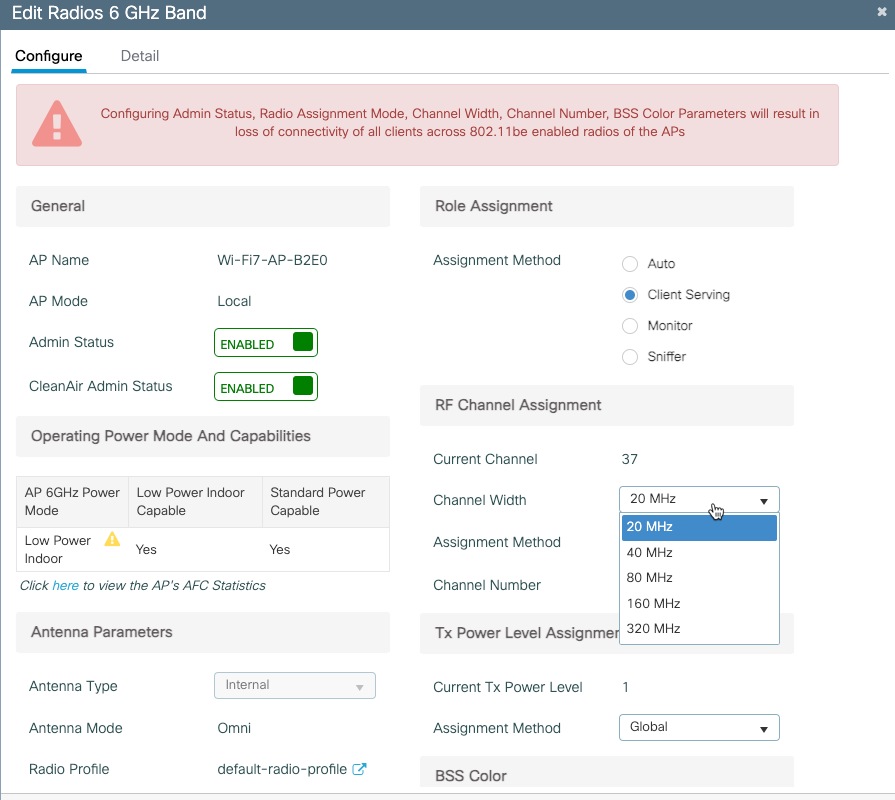Choose Auto assignment method

[x=630, y=263]
